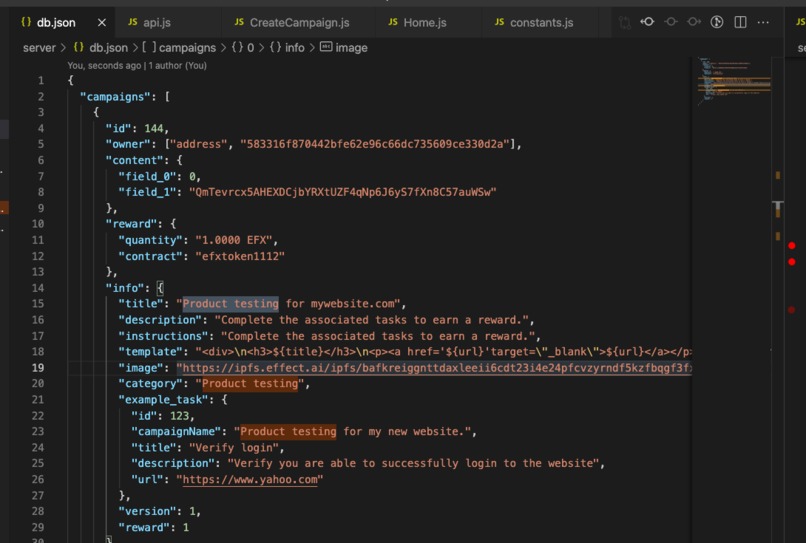Go to next change arrow icon

pos(694,22)
